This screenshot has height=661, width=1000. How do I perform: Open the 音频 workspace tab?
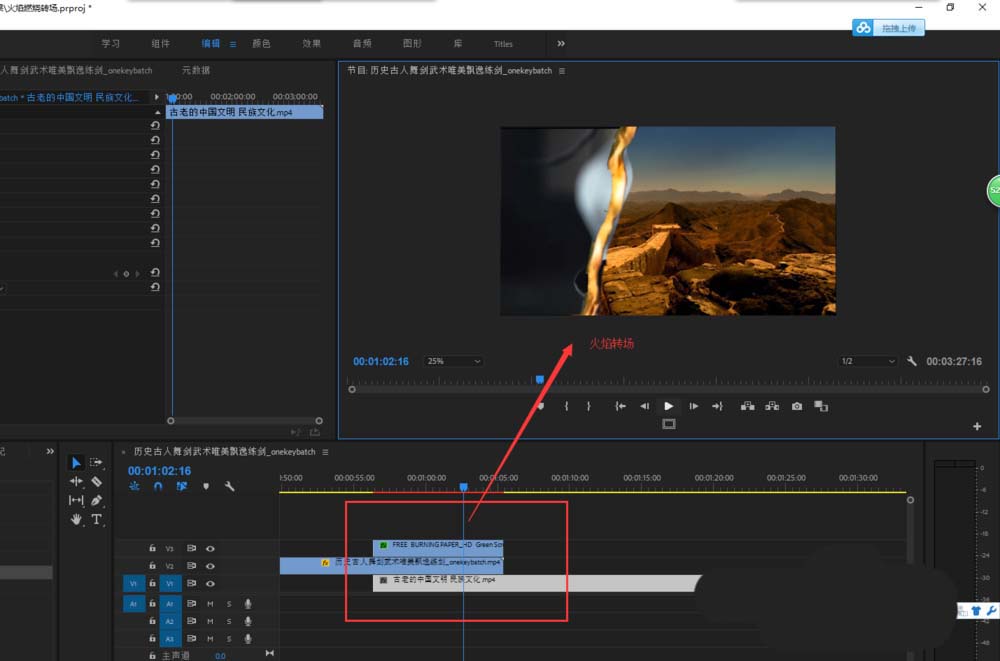pyautogui.click(x=362, y=44)
